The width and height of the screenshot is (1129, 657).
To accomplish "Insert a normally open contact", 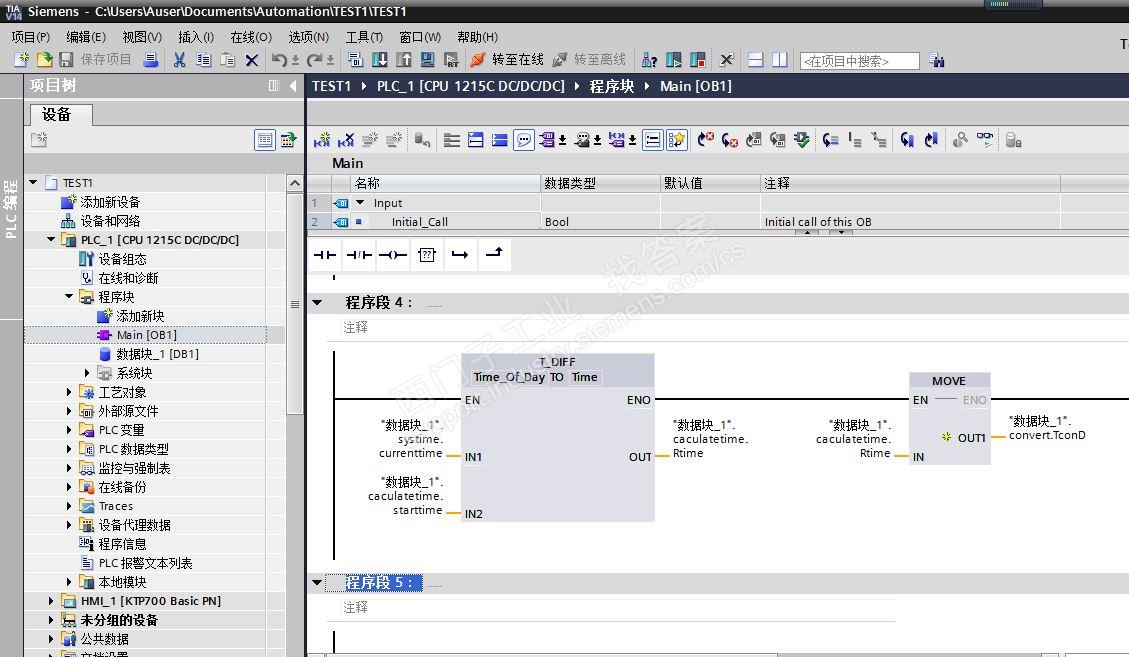I will tap(325, 254).
